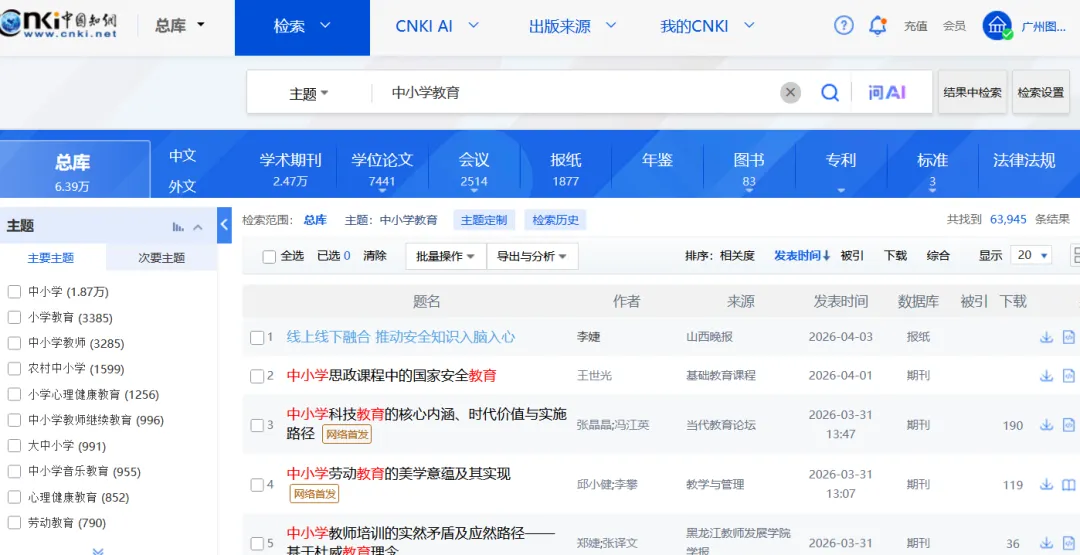Check the 小学教育 (3385) filter
This screenshot has height=555, width=1080.
pyautogui.click(x=14, y=317)
